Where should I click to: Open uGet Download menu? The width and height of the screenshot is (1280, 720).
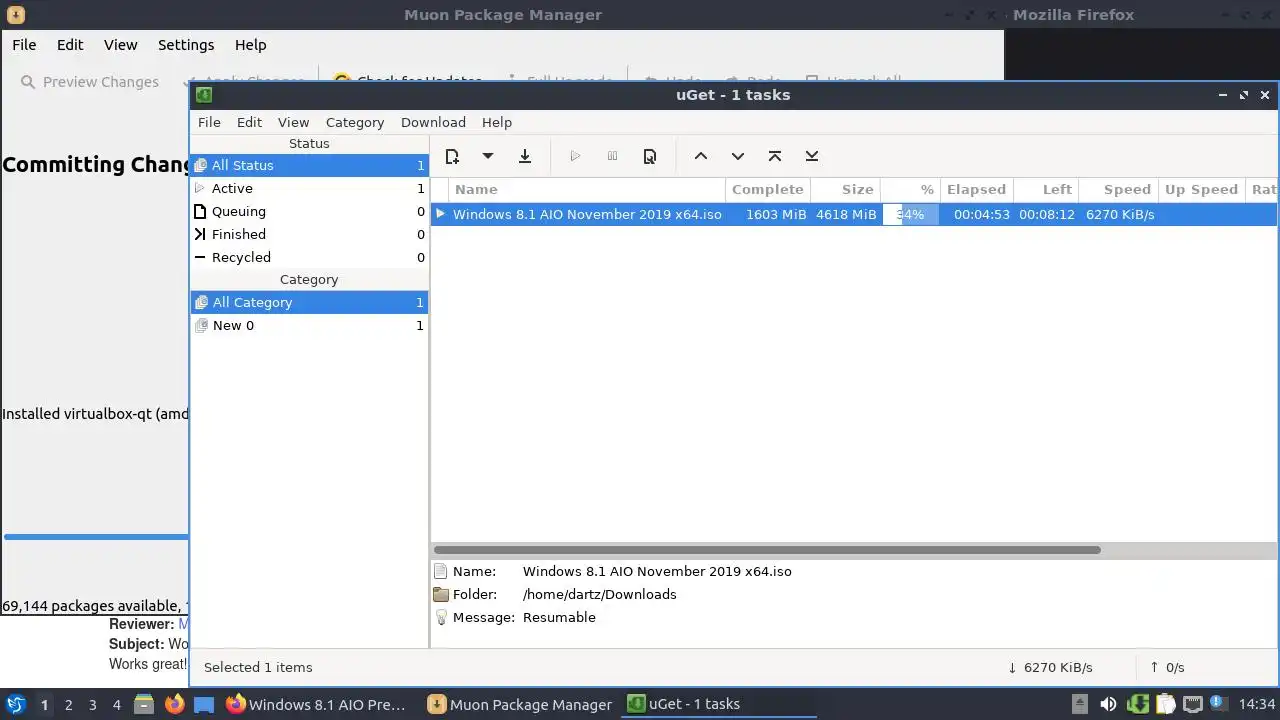click(433, 122)
